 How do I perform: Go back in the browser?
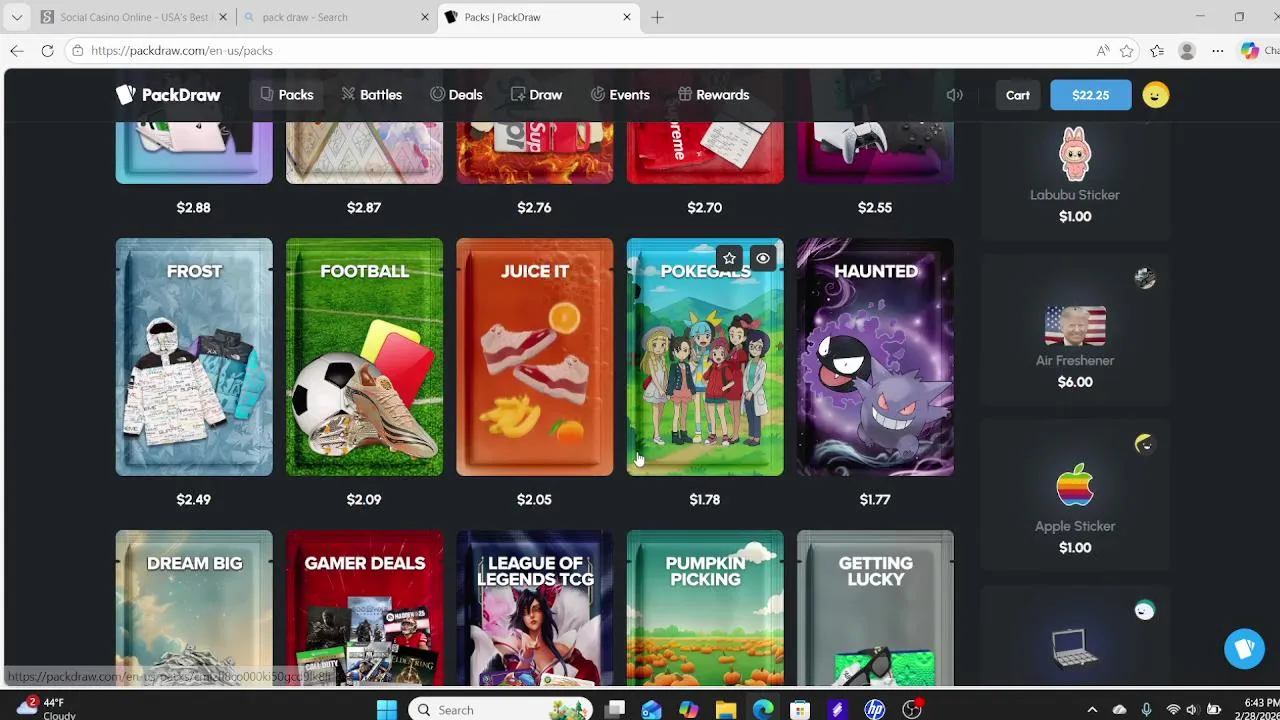point(17,50)
